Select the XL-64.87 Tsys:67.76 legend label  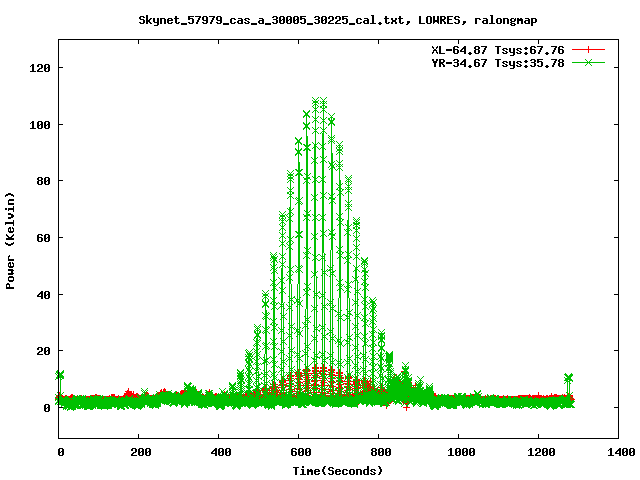click(498, 50)
